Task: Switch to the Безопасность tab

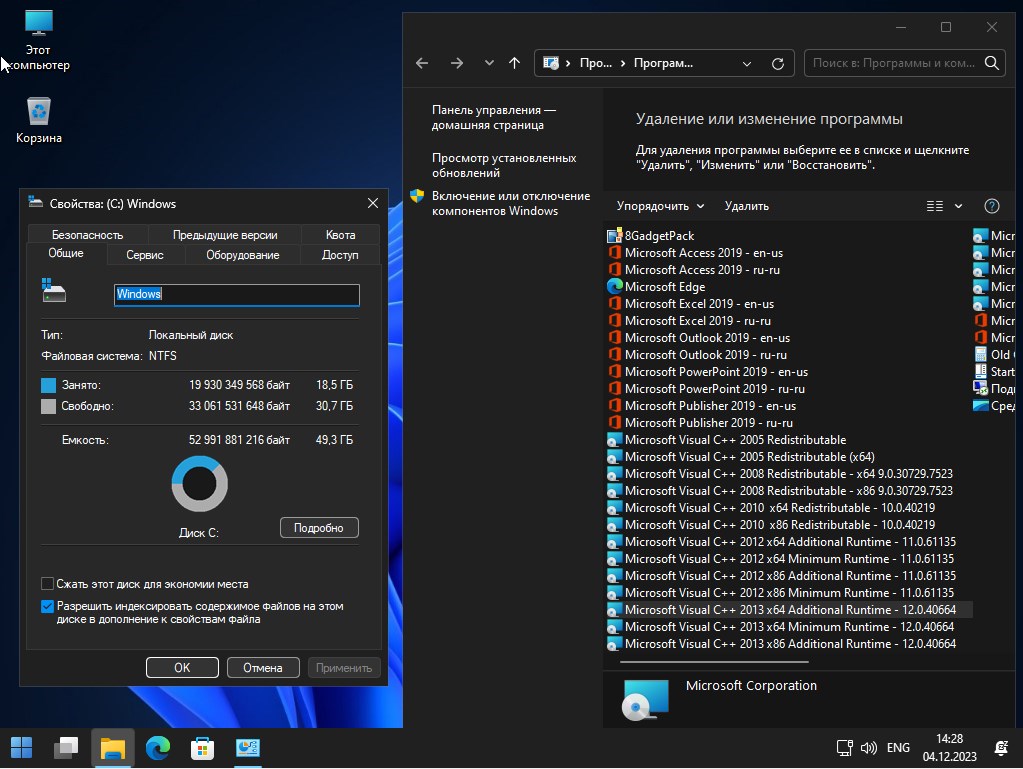Action: coord(88,235)
